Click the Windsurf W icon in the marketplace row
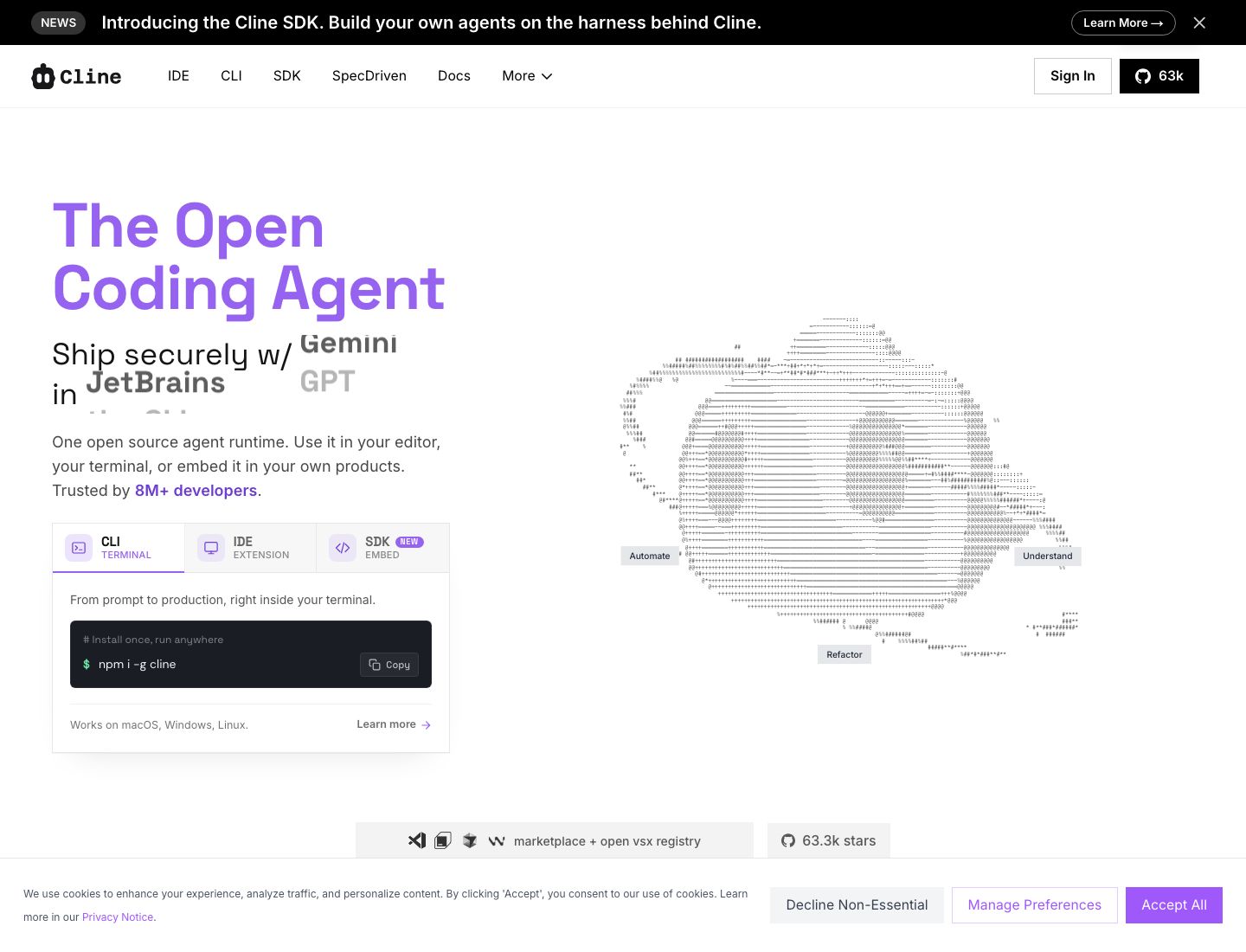Screen dimensions: 1246x952 [497, 840]
